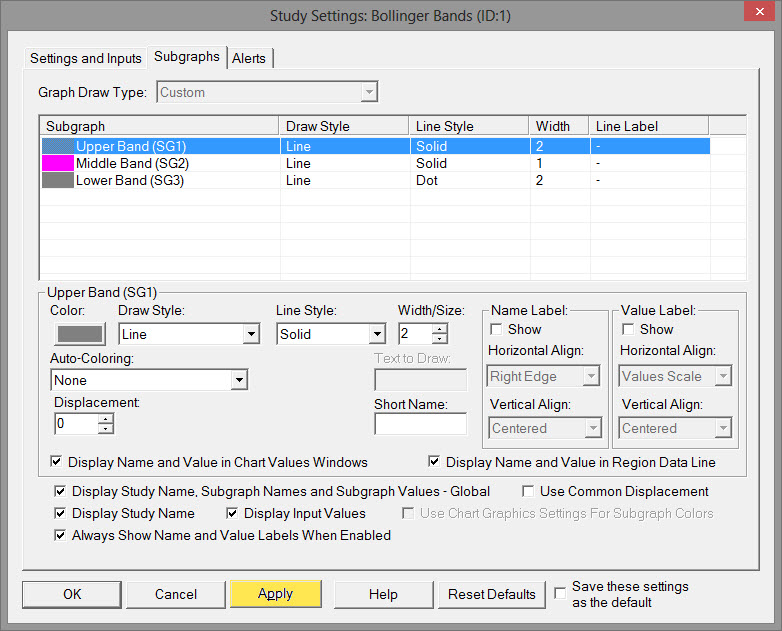The image size is (782, 631).
Task: Select the Lower Band (SG3) row
Action: click(130, 181)
